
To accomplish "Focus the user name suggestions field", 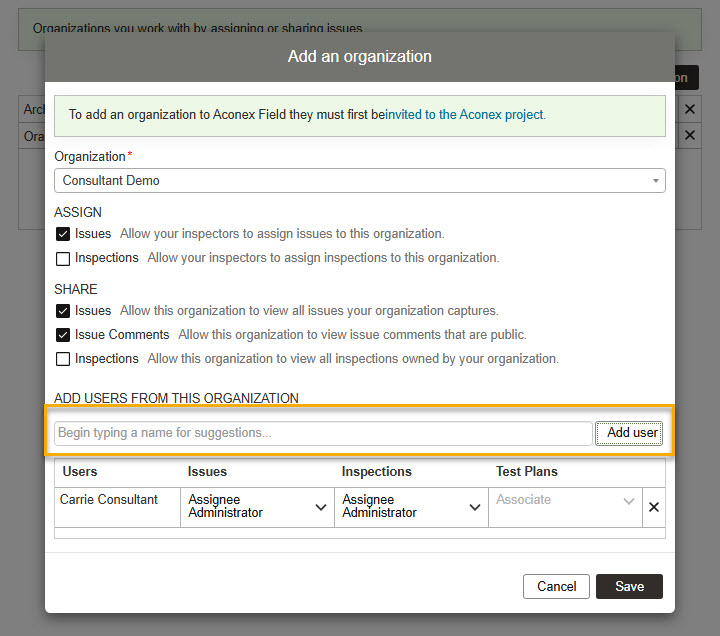I will [x=322, y=433].
